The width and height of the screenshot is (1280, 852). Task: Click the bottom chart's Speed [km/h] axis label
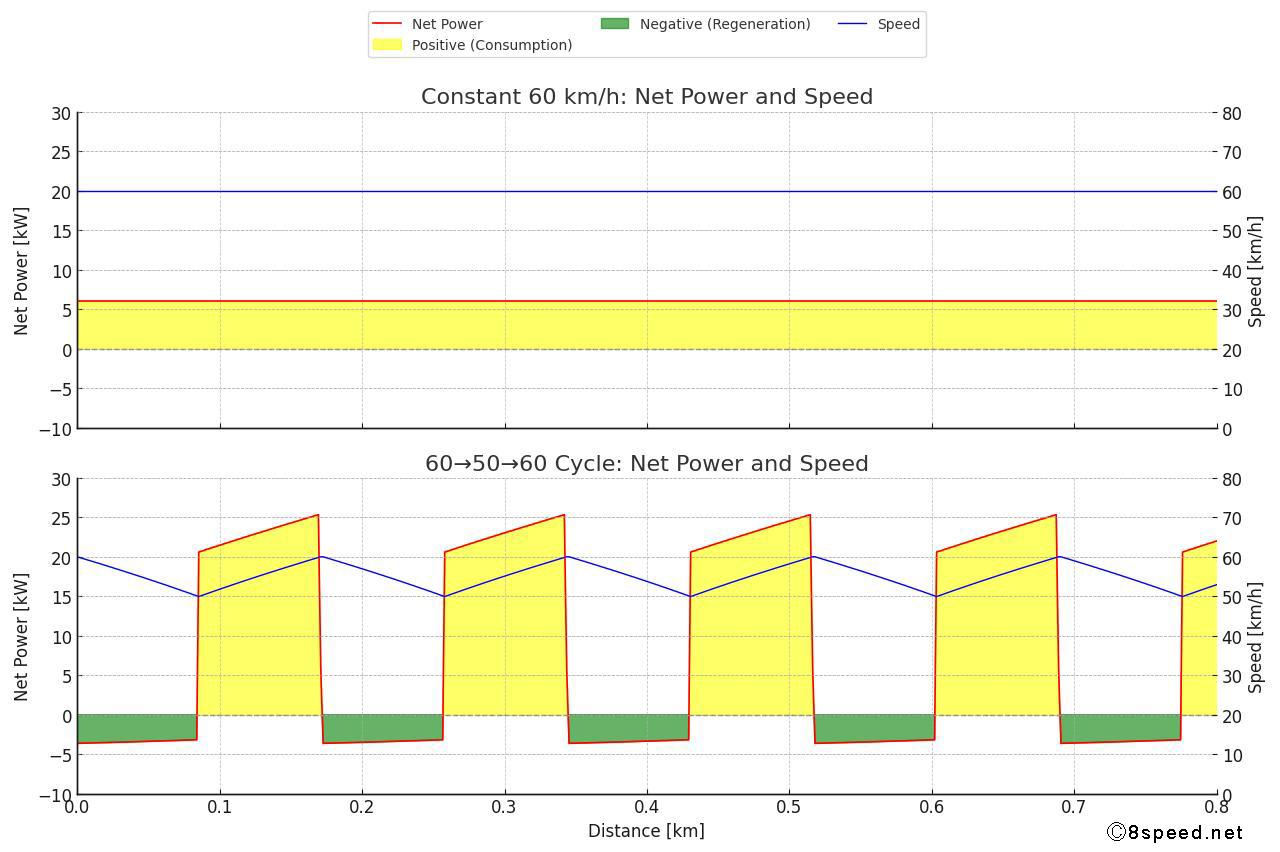(x=1257, y=637)
